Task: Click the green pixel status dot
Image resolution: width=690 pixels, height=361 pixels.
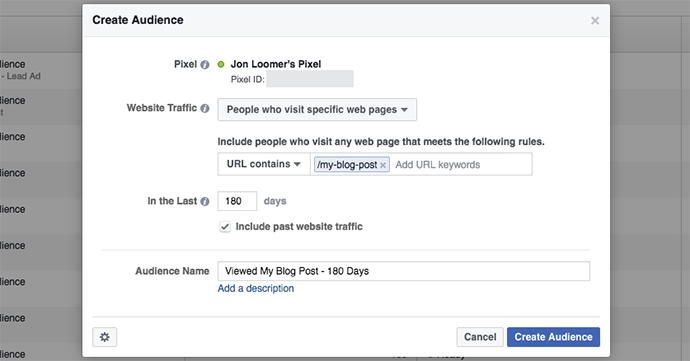Action: (221, 65)
